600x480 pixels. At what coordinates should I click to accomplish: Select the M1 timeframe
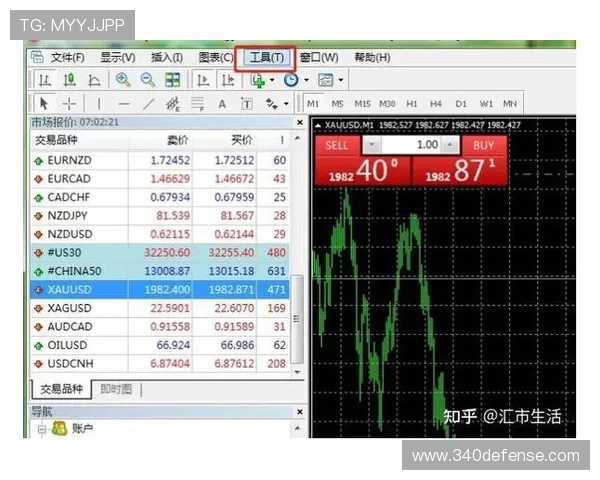coord(313,104)
